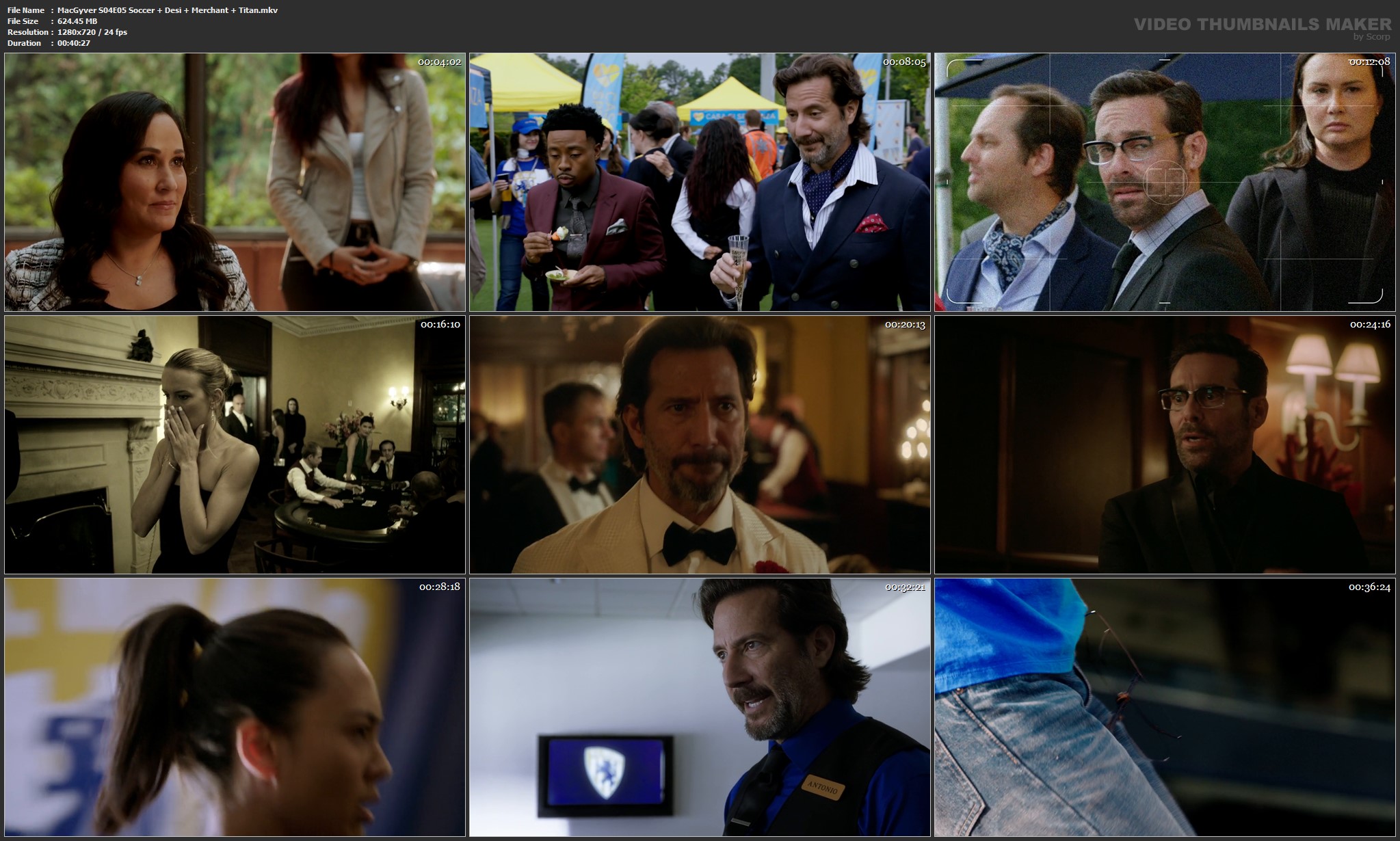Click the 00:04:02 timestamp label
This screenshot has height=841, width=1400.
[439, 62]
